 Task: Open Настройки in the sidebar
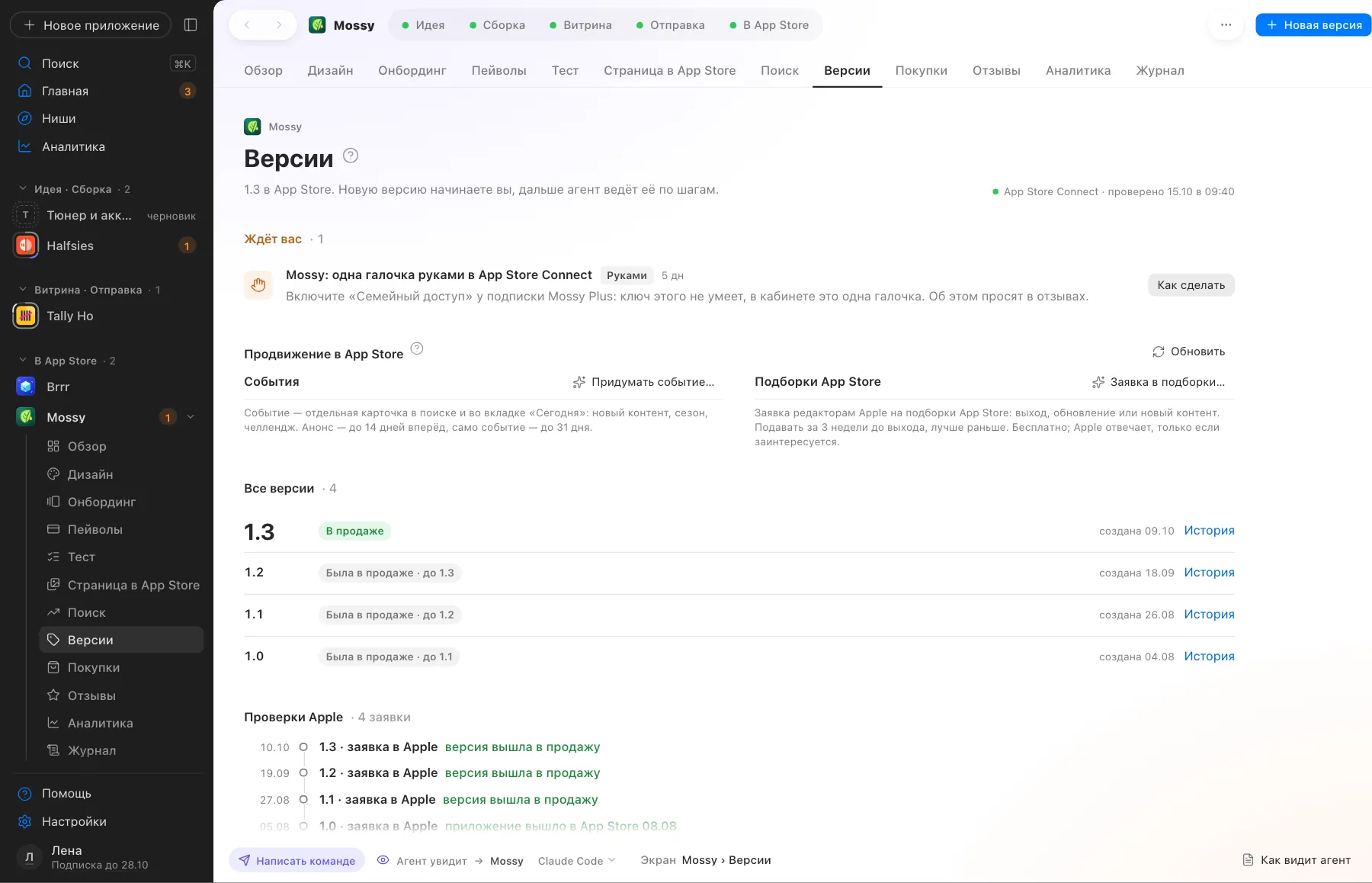(x=106, y=821)
